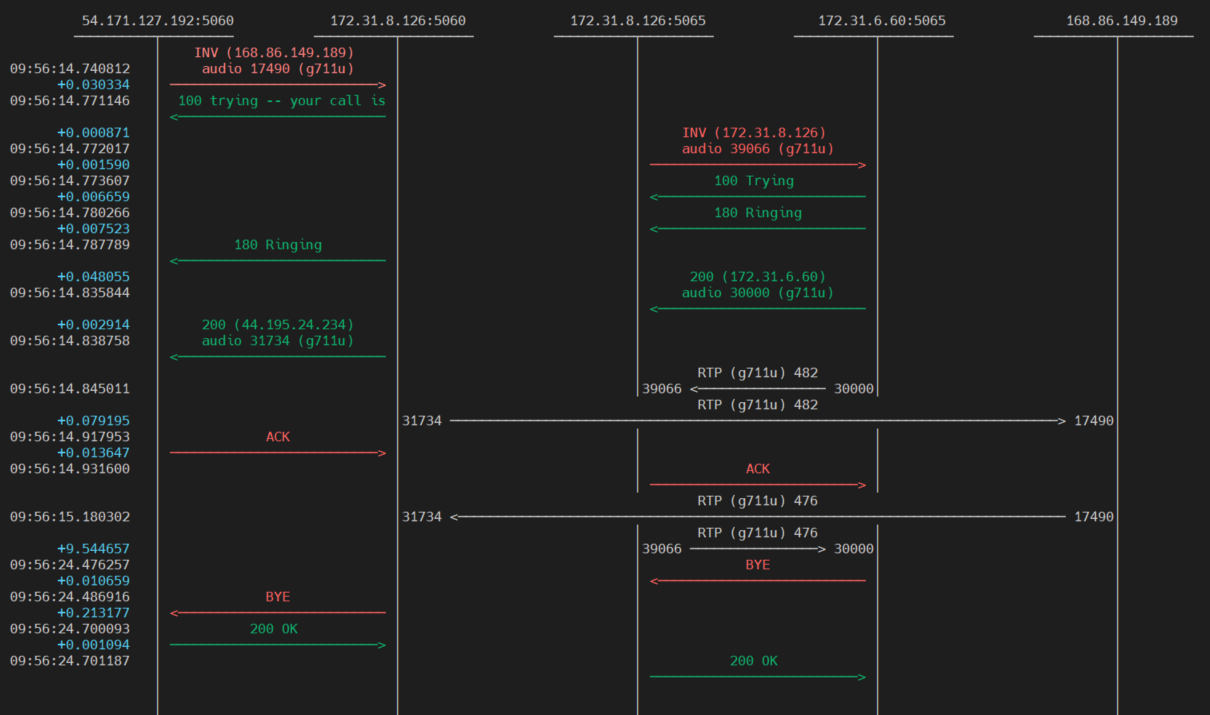This screenshot has width=1210, height=715.
Task: Select the 200 OK at 09:56:24.700093
Action: (x=274, y=628)
